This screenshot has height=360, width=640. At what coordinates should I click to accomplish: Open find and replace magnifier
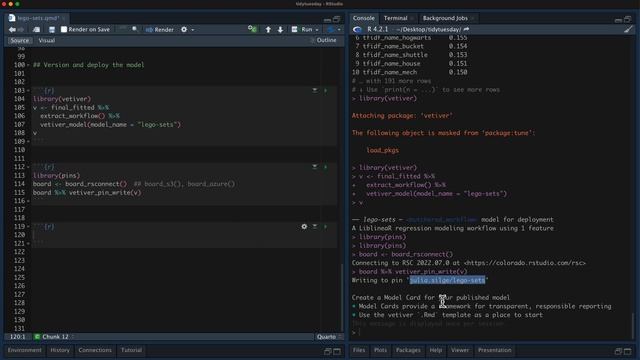point(135,29)
